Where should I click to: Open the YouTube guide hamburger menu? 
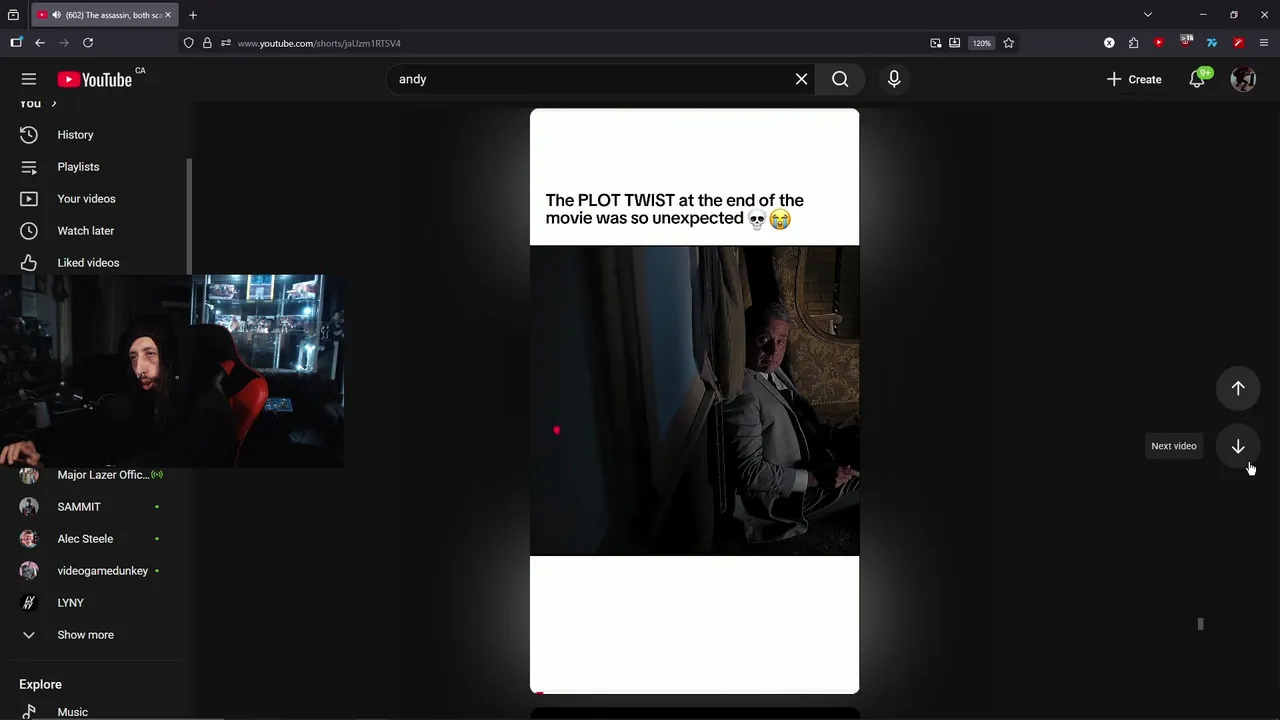point(29,79)
